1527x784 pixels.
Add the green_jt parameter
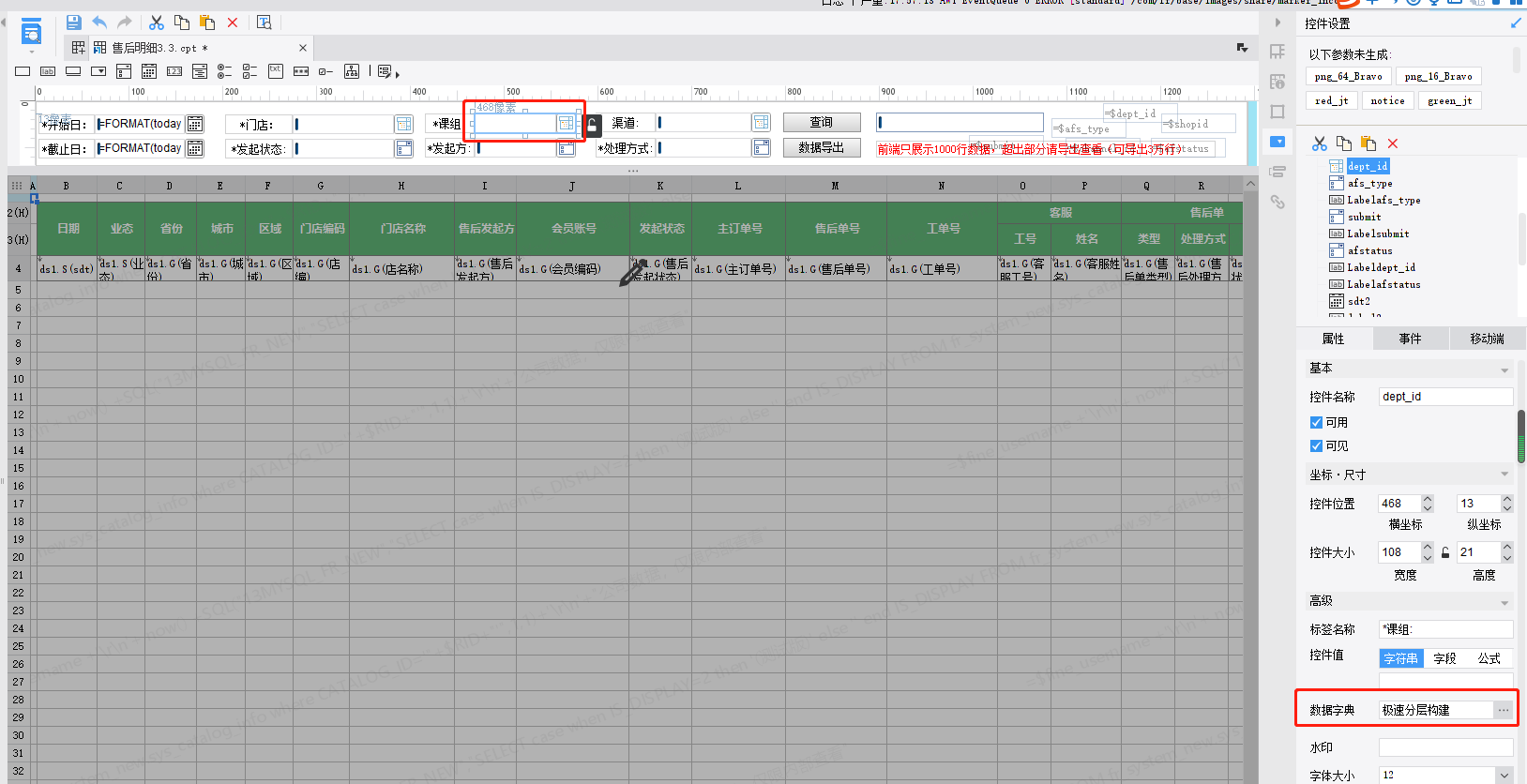coord(1449,100)
